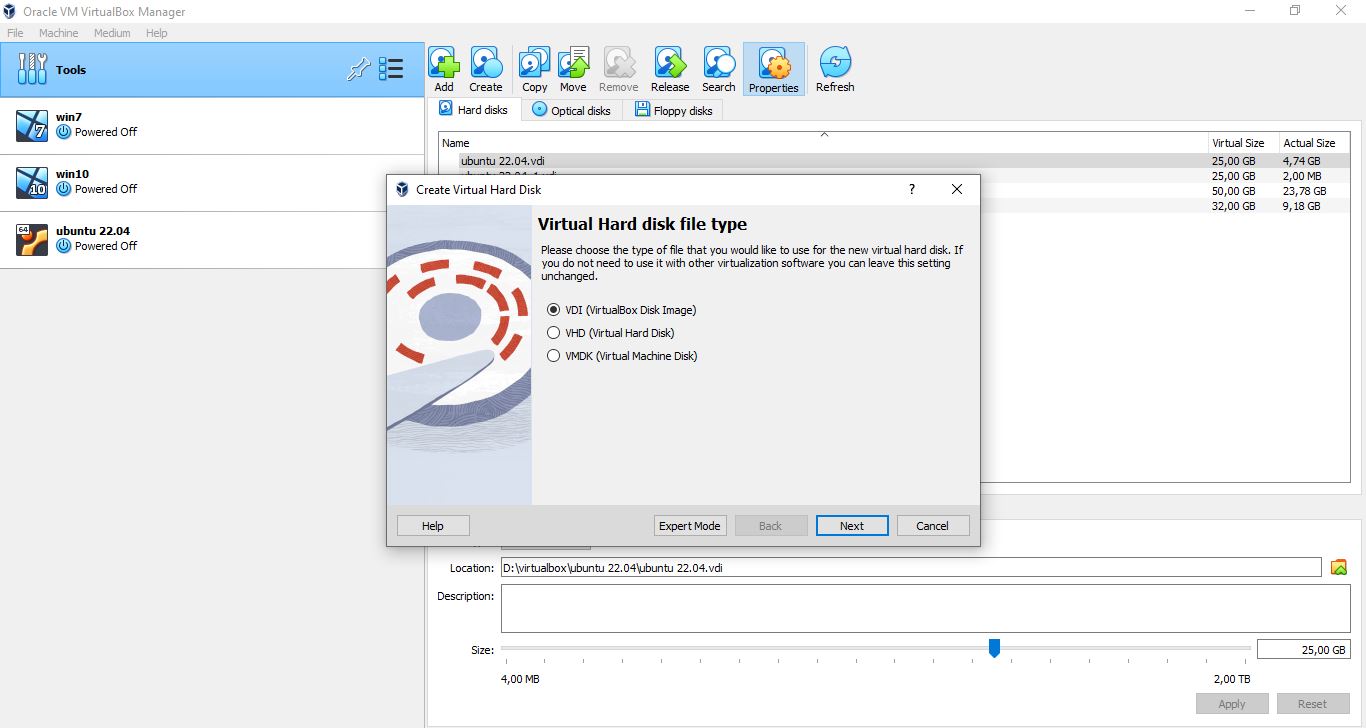1366x728 pixels.
Task: Click the dialog question mark help icon
Action: click(x=911, y=189)
